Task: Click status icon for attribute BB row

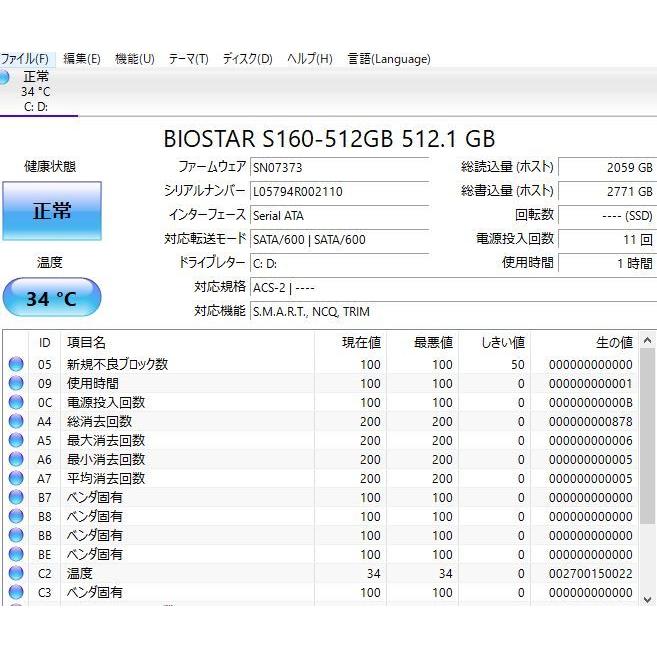Action: point(16,535)
